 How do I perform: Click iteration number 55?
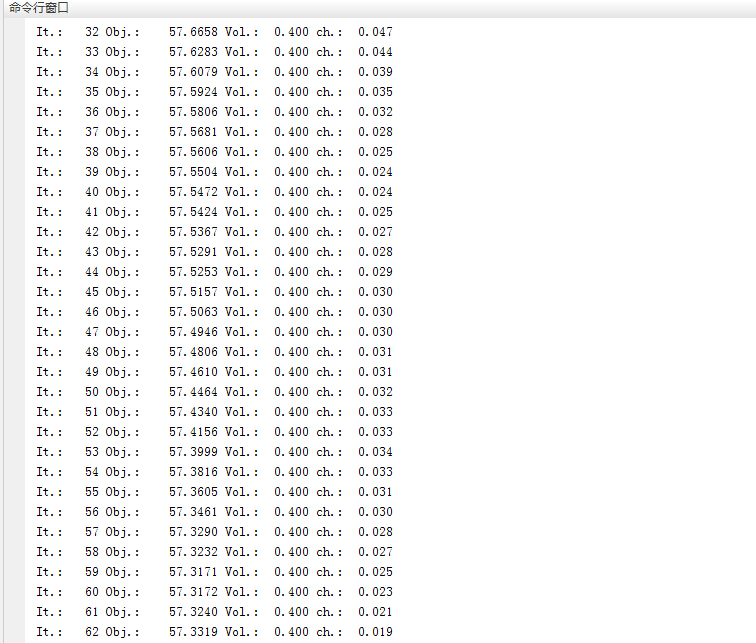[92, 492]
